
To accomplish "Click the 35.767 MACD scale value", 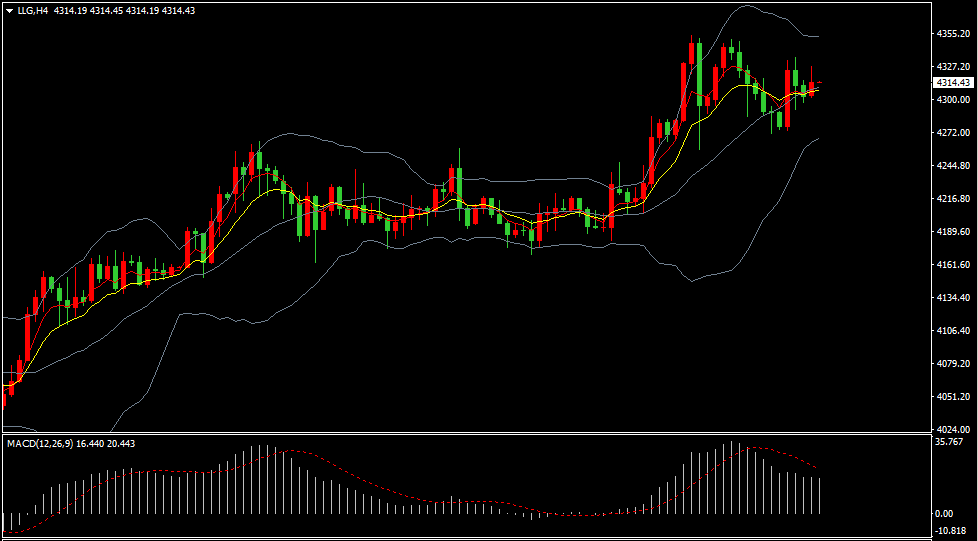I will pos(949,441).
